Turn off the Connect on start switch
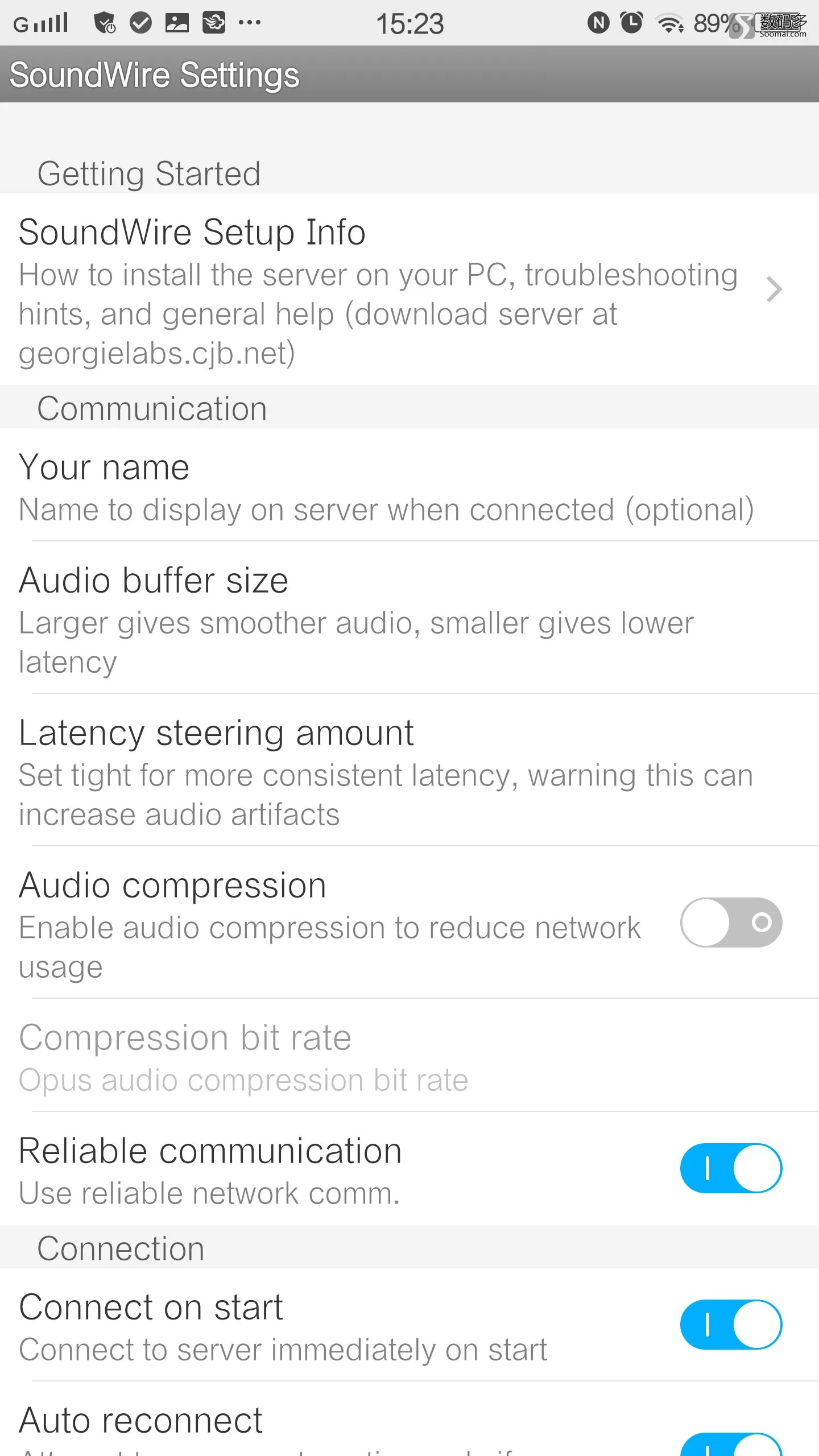Screen dimensions: 819x1456 point(731,1324)
